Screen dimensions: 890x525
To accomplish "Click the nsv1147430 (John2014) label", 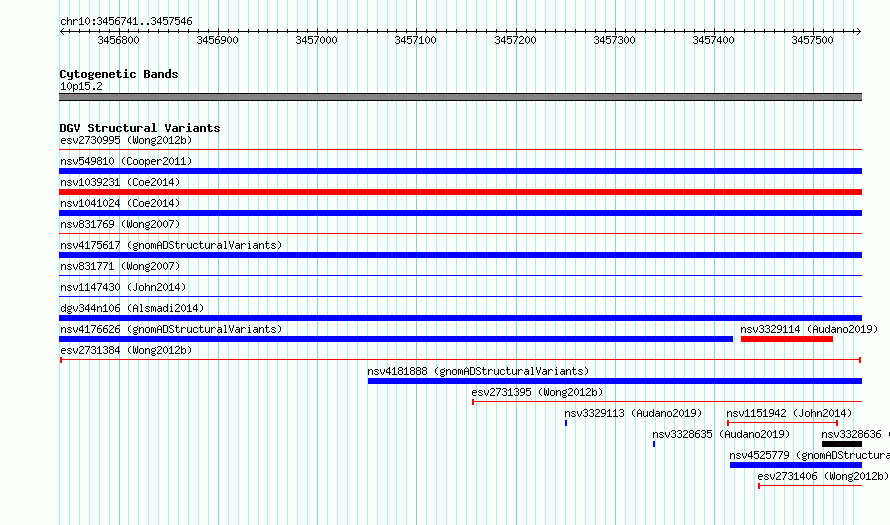I will (123, 287).
